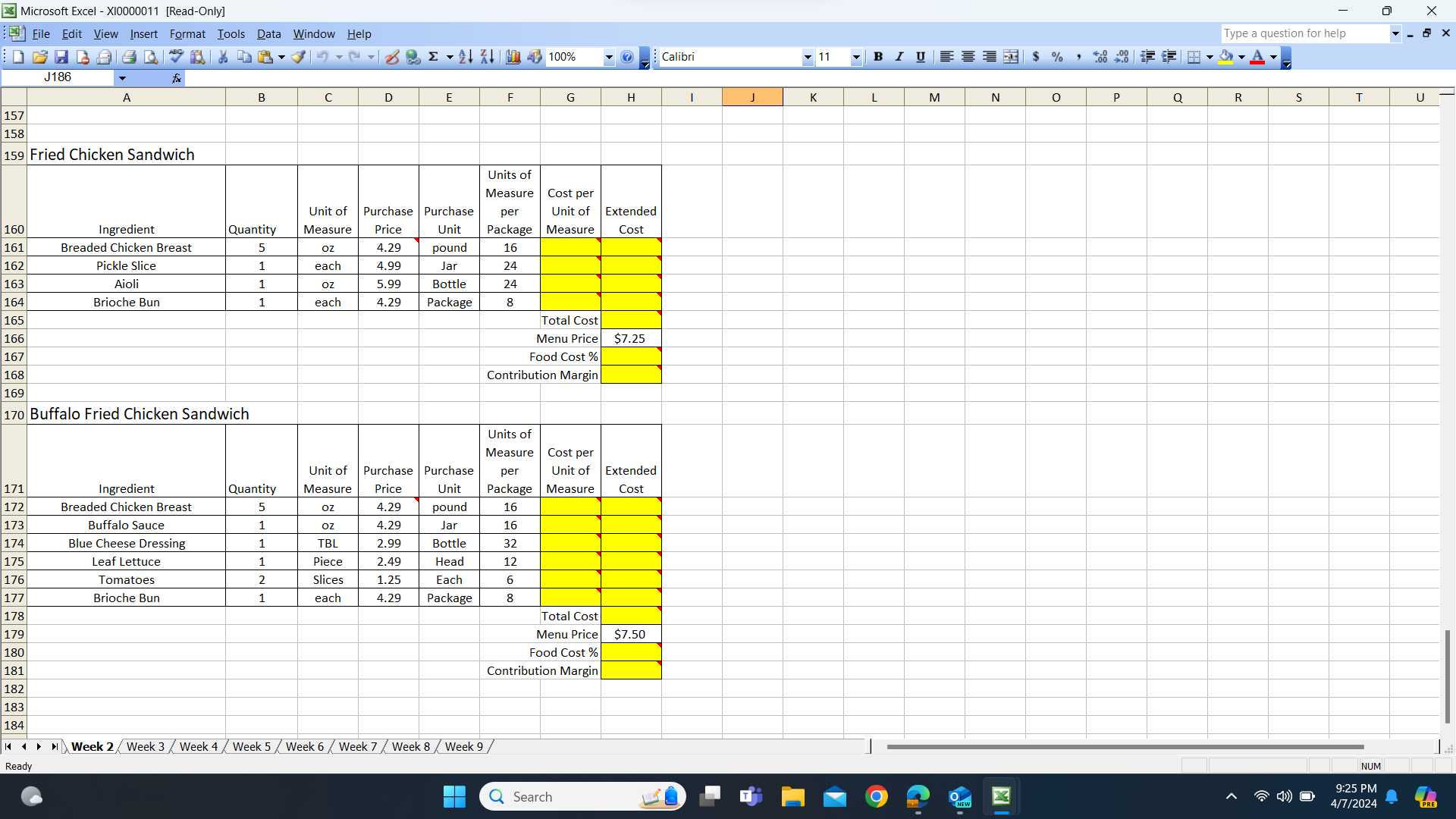Image resolution: width=1456 pixels, height=819 pixels.
Task: Open the Fill Color dropdown arrow
Action: point(1242,57)
